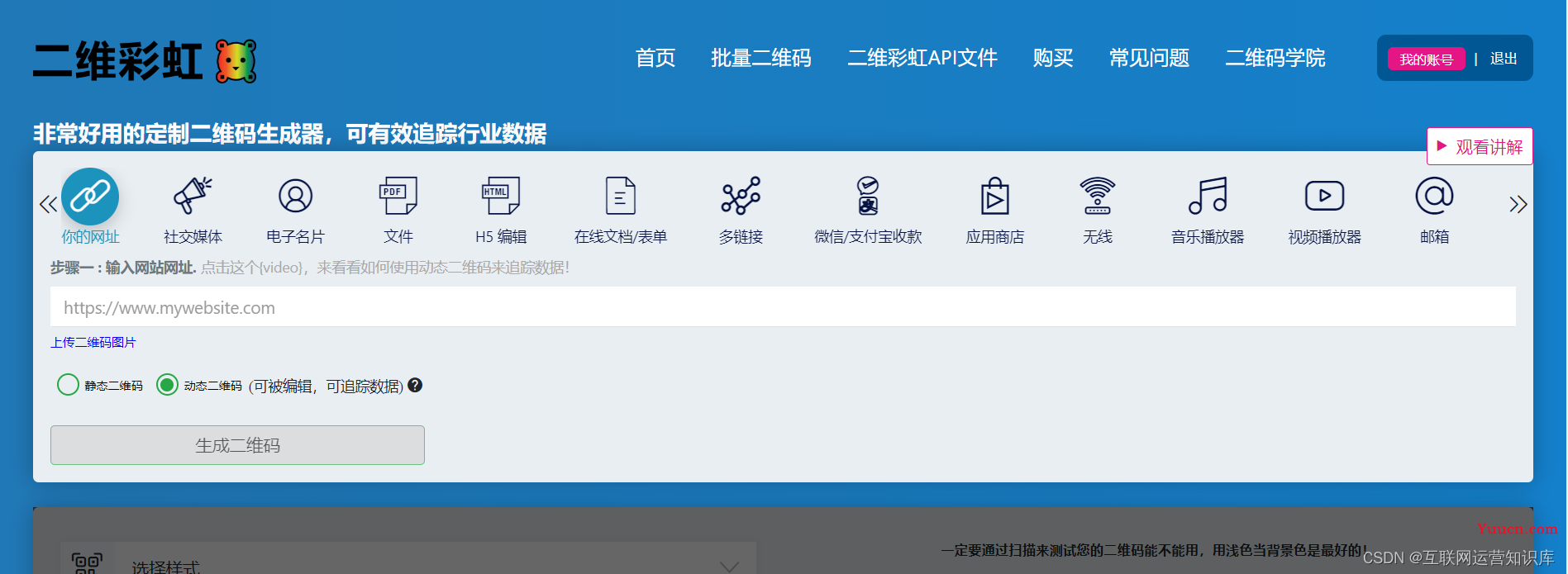Viewport: 1568px width, 574px height.
Task: Open 二维彩虹API文件 page
Action: tap(922, 58)
